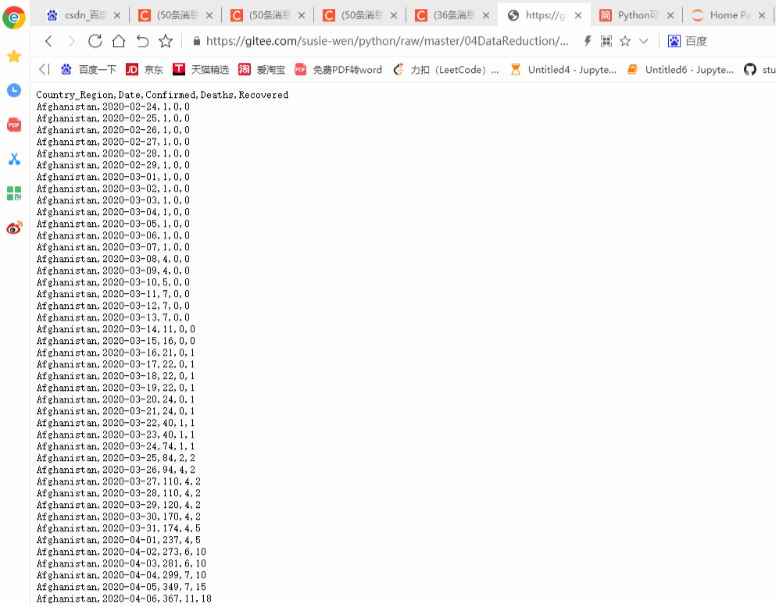Open favorites star in left sidebar

(14, 56)
